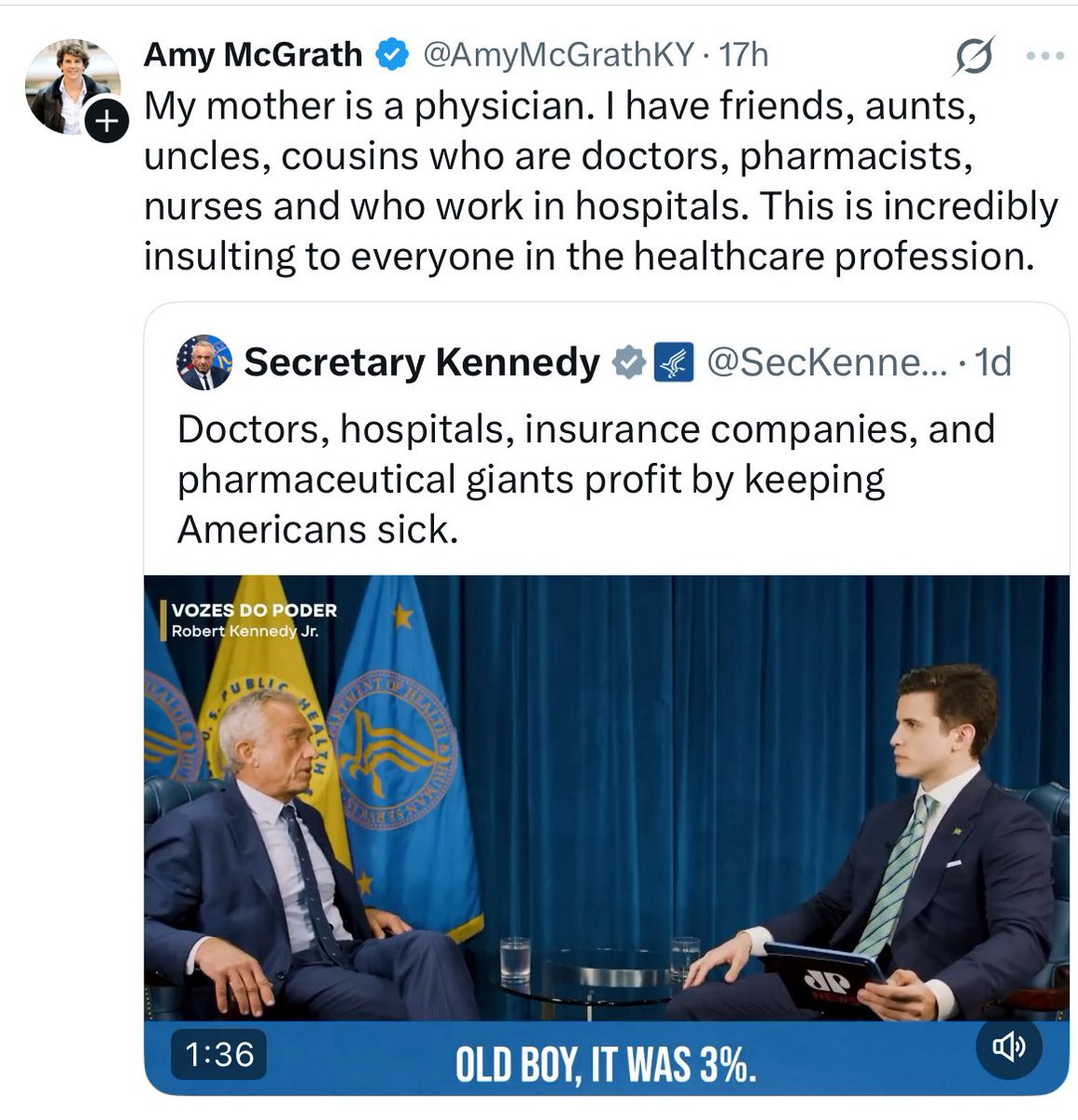Unmute the video with speaker icon

point(1009,1047)
